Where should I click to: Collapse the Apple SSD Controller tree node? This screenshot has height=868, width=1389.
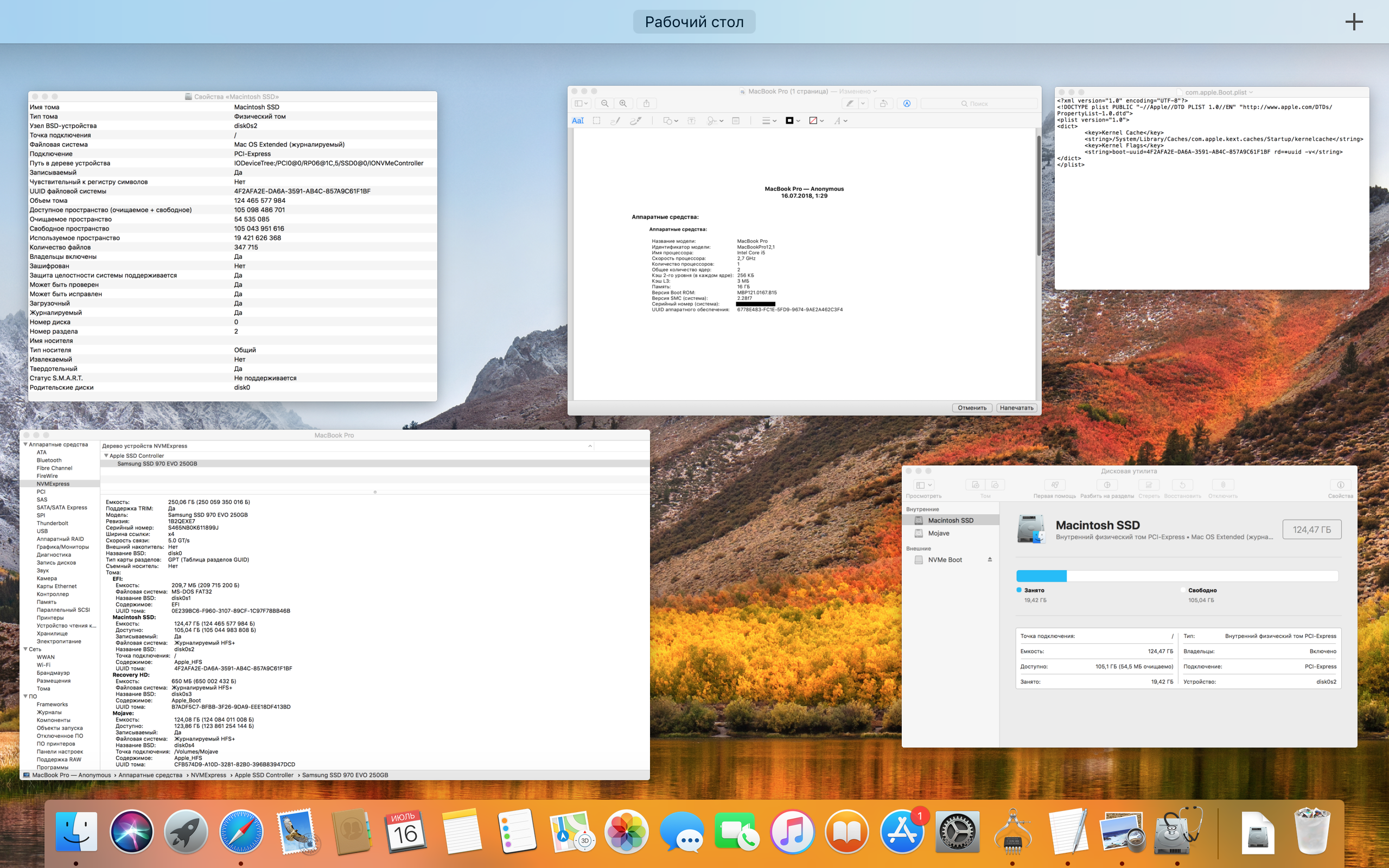coord(106,456)
